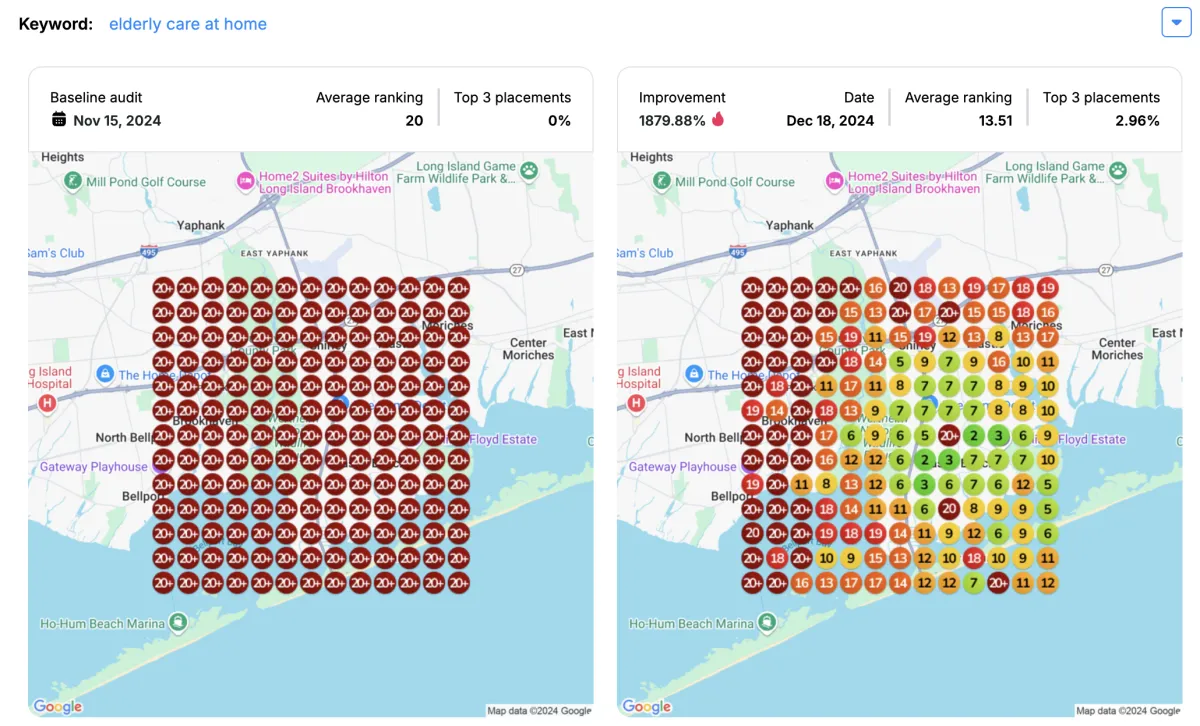Click the 'Yaphank' label on the baseline map

click(201, 225)
